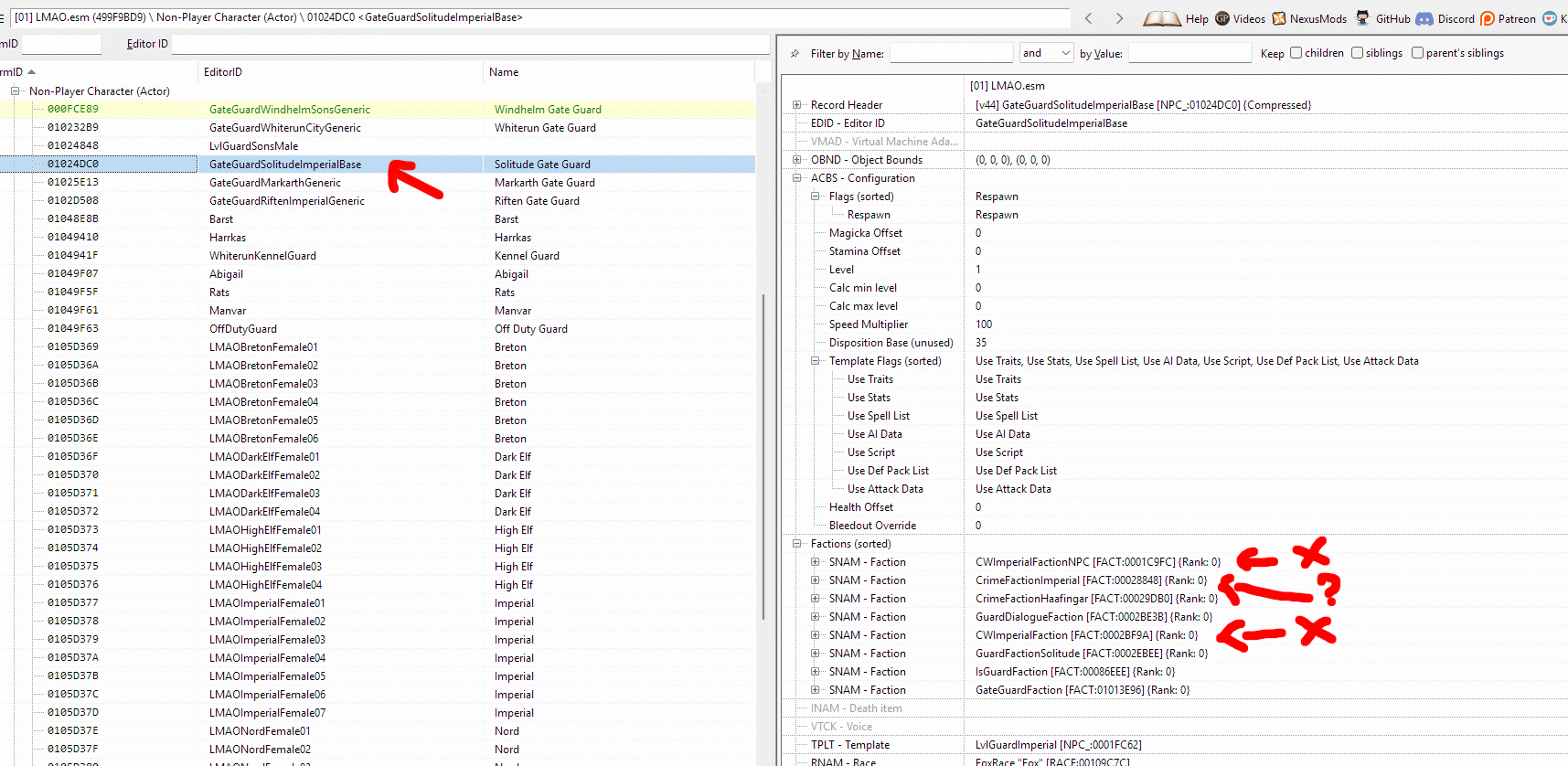This screenshot has width=1568, height=766.
Task: Collapse the ACBS - Configuration node
Action: pyautogui.click(x=796, y=178)
